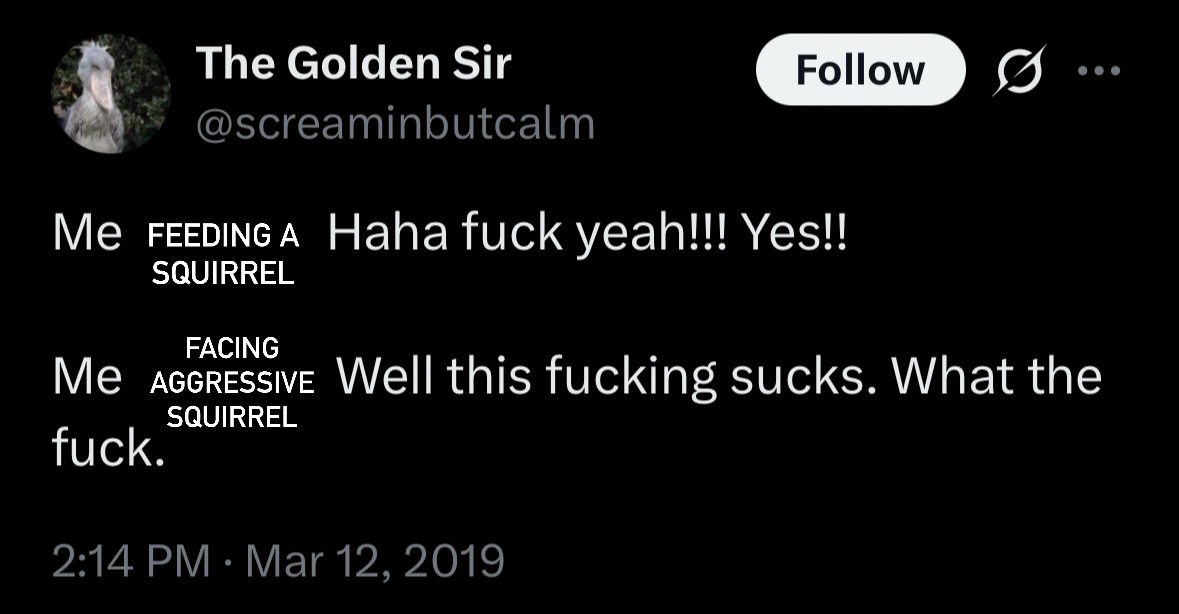Open the three-dot more options menu
1179x614 pixels.
[x=1101, y=71]
